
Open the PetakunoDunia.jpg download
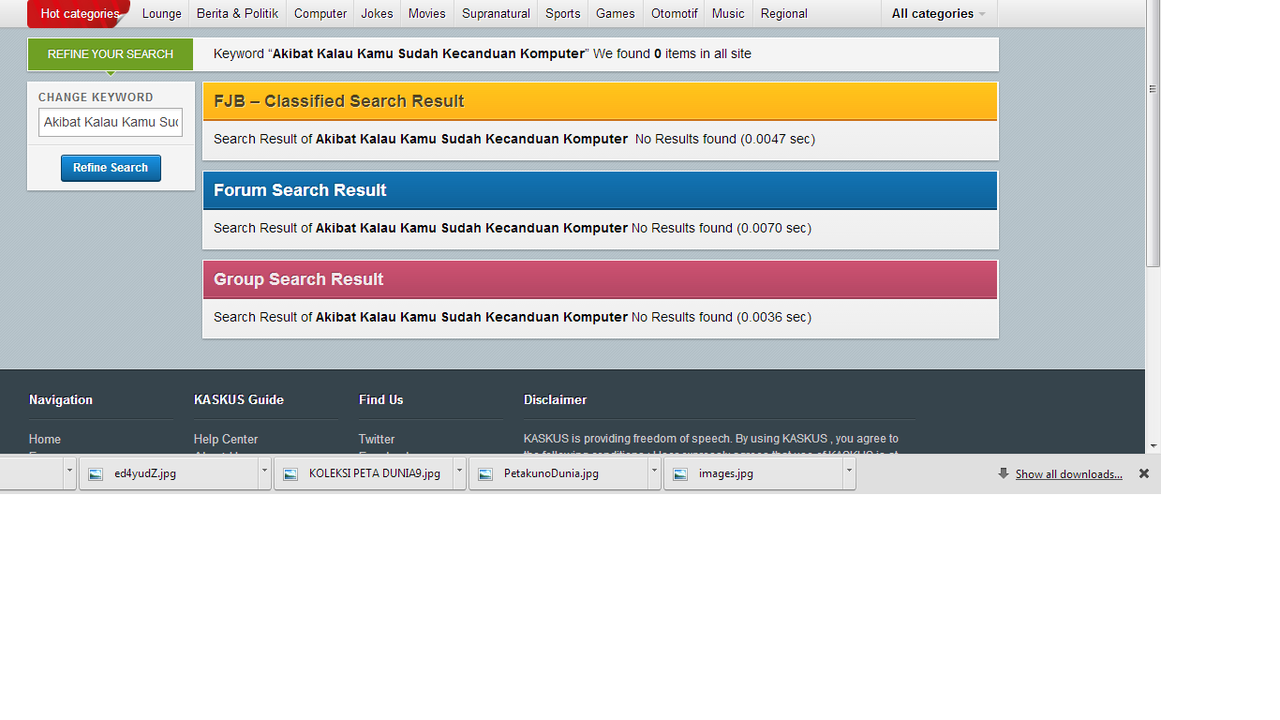558,473
